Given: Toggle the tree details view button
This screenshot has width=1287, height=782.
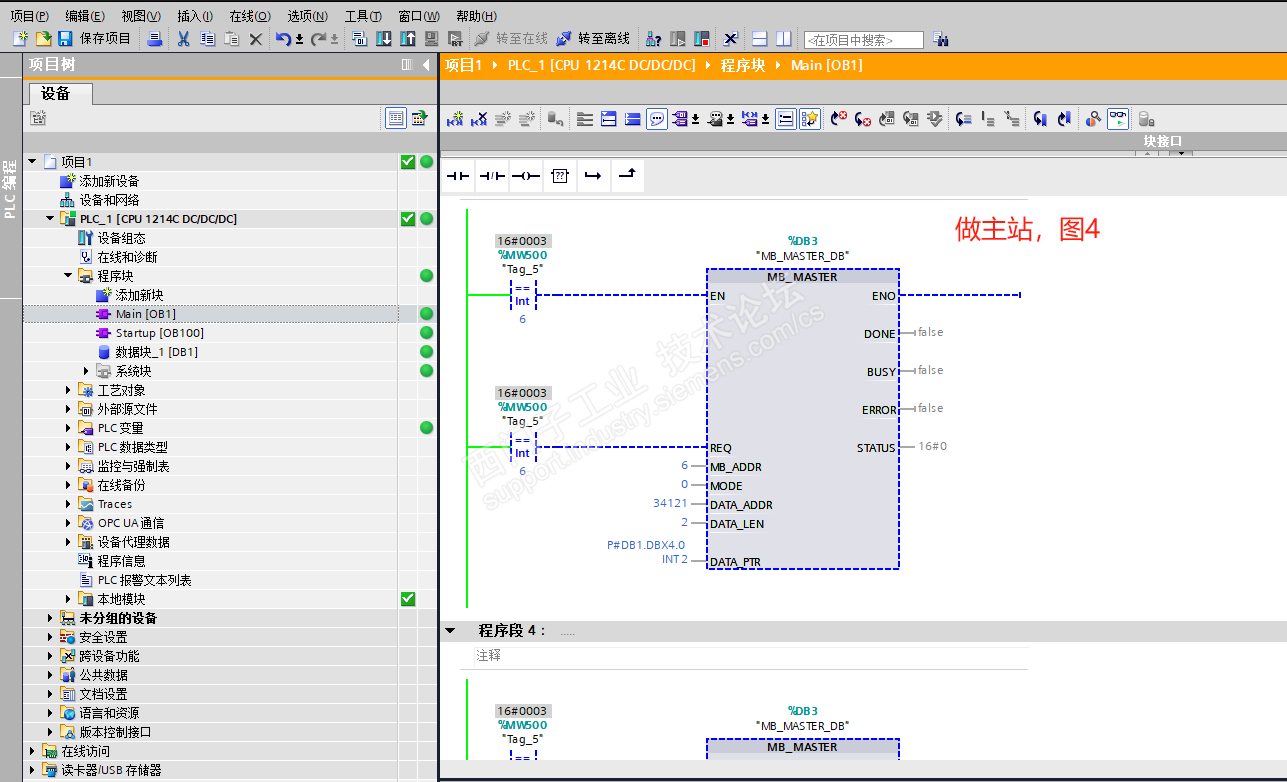Looking at the screenshot, I should pyautogui.click(x=396, y=118).
